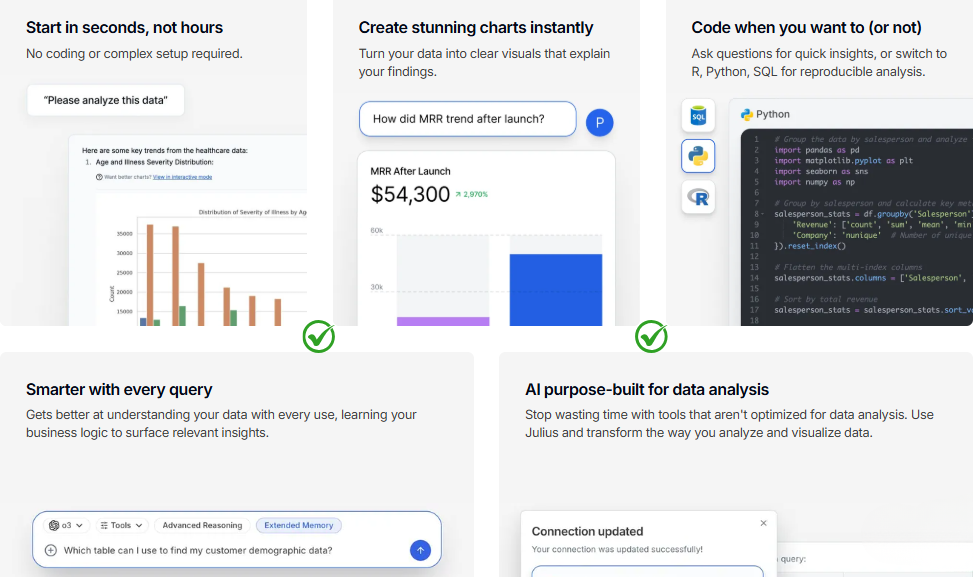Toggle Advanced Reasoning in the query bar
The height and width of the screenshot is (577, 973).
pos(202,524)
